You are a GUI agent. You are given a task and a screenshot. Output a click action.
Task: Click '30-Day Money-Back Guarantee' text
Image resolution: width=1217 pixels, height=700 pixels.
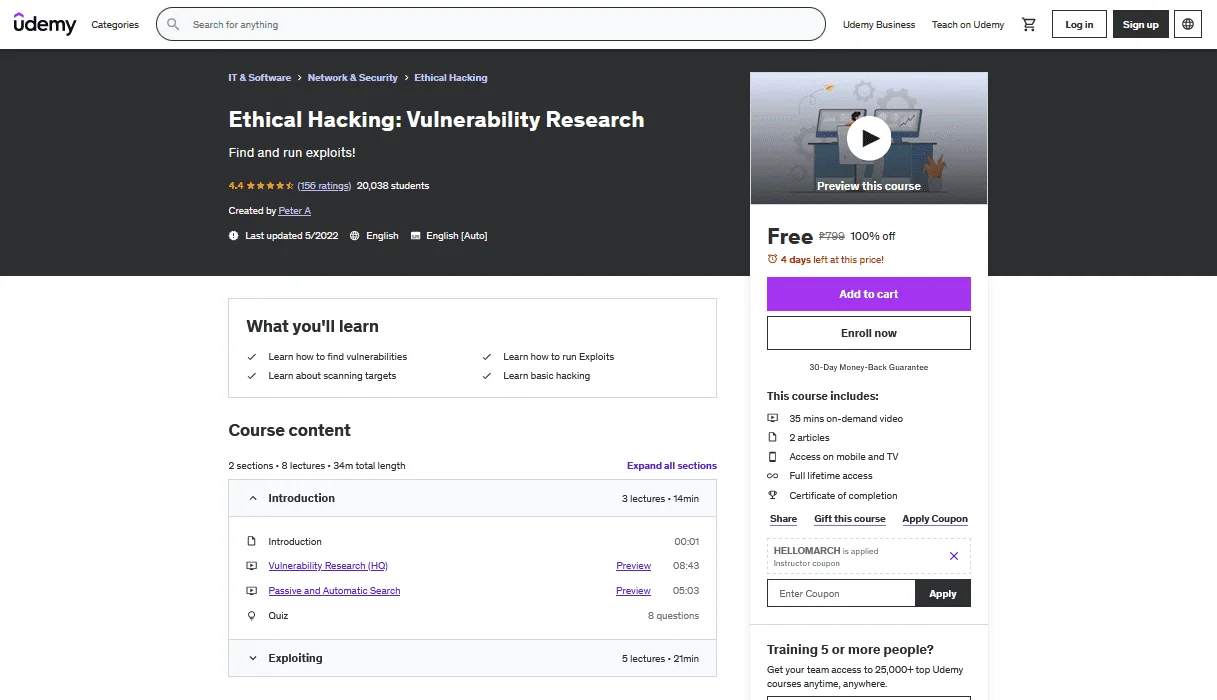point(869,367)
